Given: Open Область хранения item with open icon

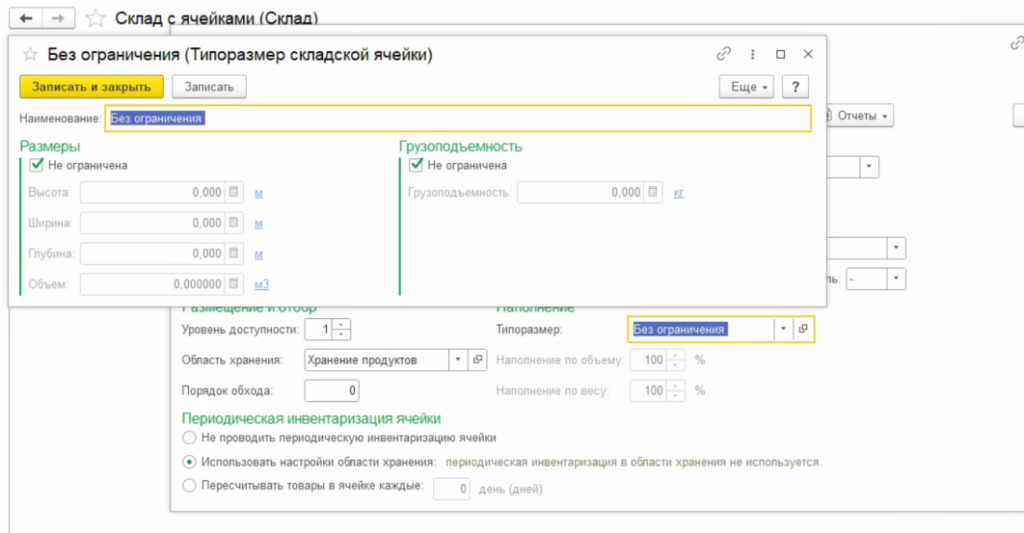Looking at the screenshot, I should [x=477, y=360].
